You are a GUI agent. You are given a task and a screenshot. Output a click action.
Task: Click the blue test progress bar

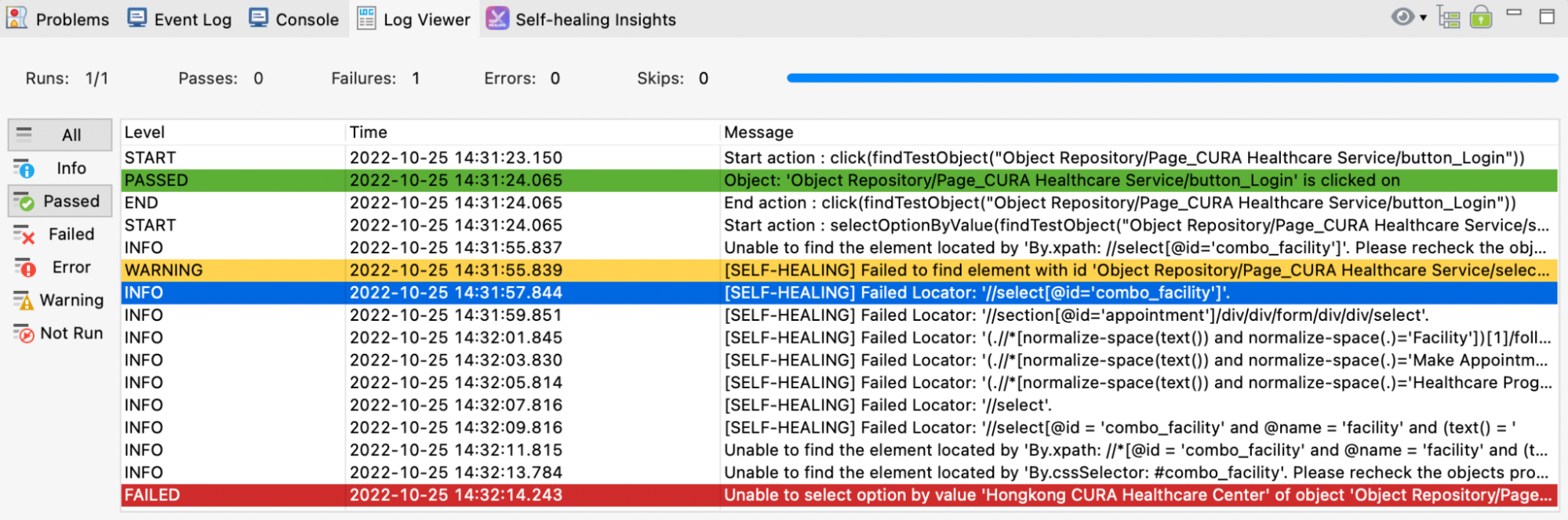[x=1172, y=78]
